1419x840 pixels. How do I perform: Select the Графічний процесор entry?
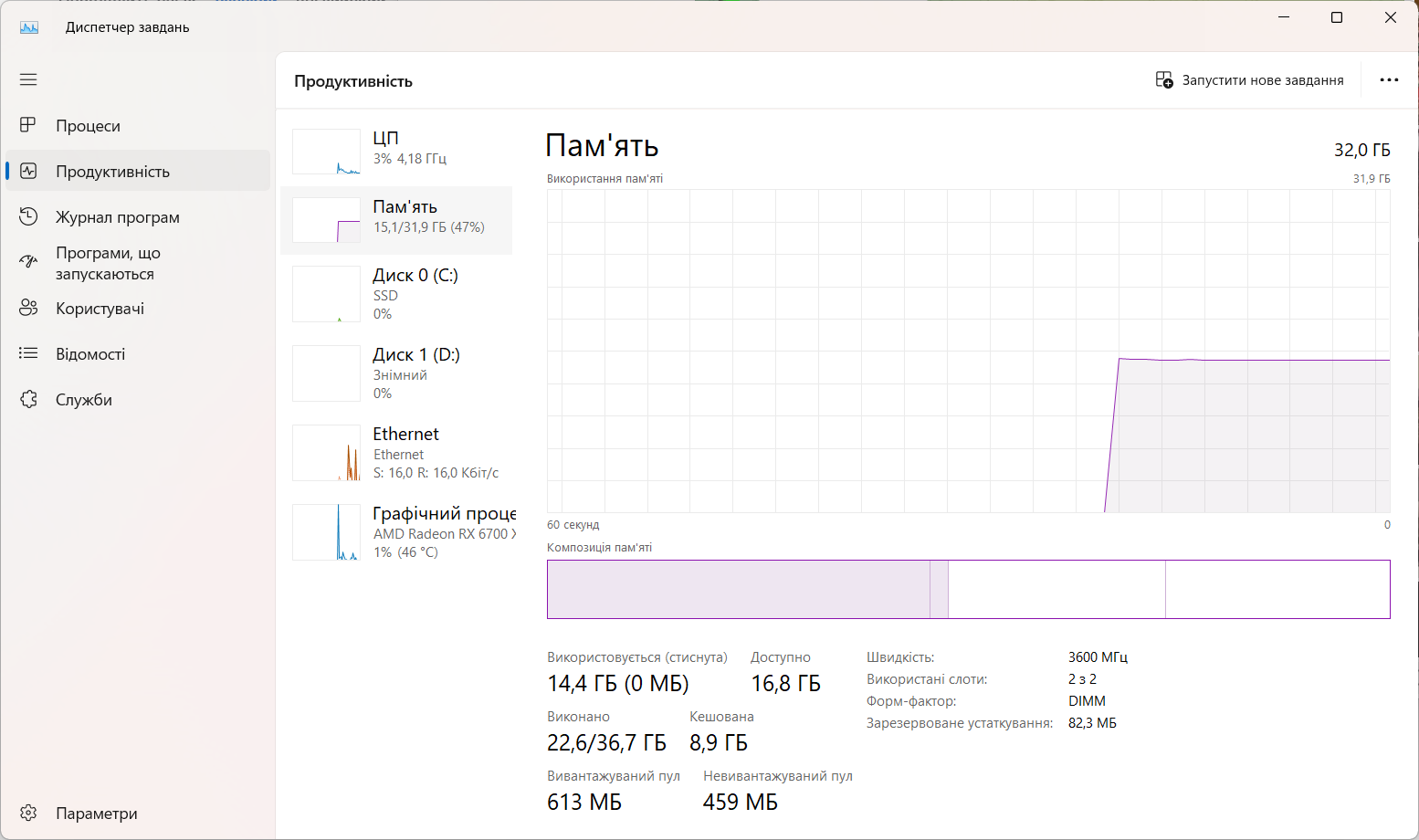(396, 532)
